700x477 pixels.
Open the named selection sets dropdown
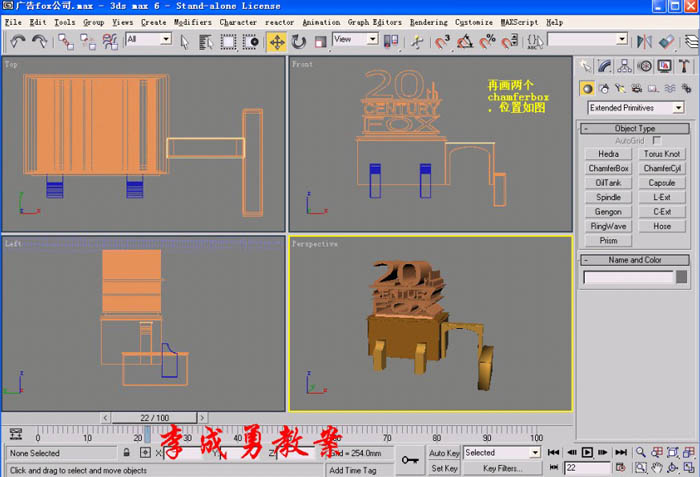coord(622,39)
